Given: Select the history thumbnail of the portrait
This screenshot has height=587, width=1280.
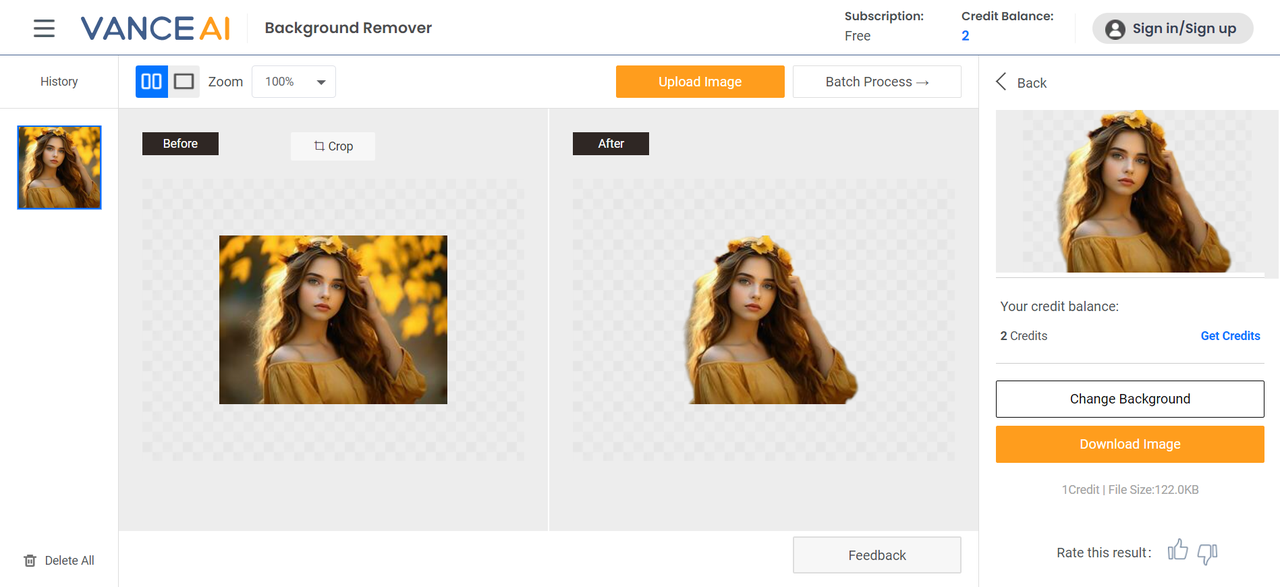Looking at the screenshot, I should tap(60, 167).
